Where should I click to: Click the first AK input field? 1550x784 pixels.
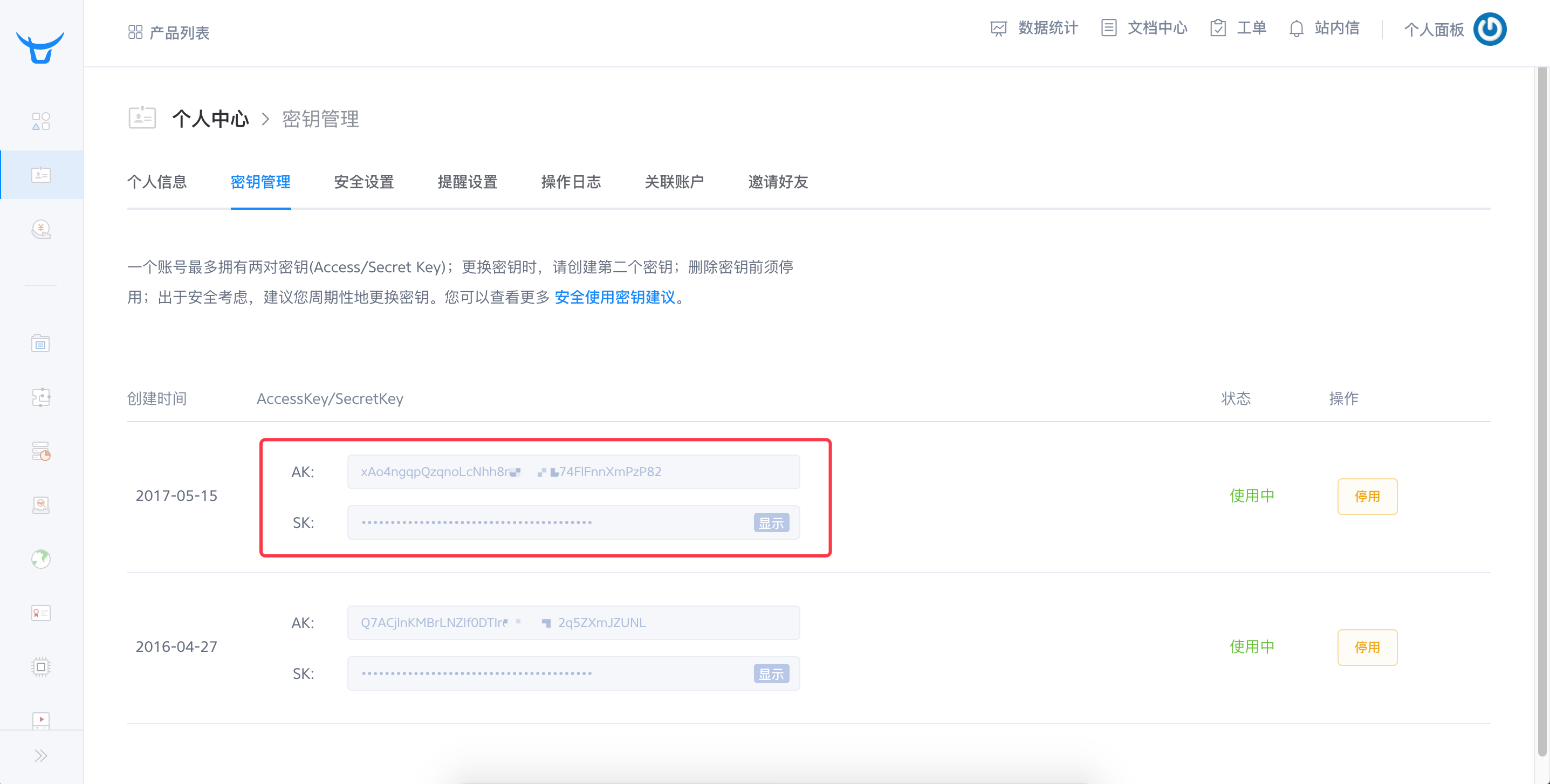pyautogui.click(x=573, y=472)
